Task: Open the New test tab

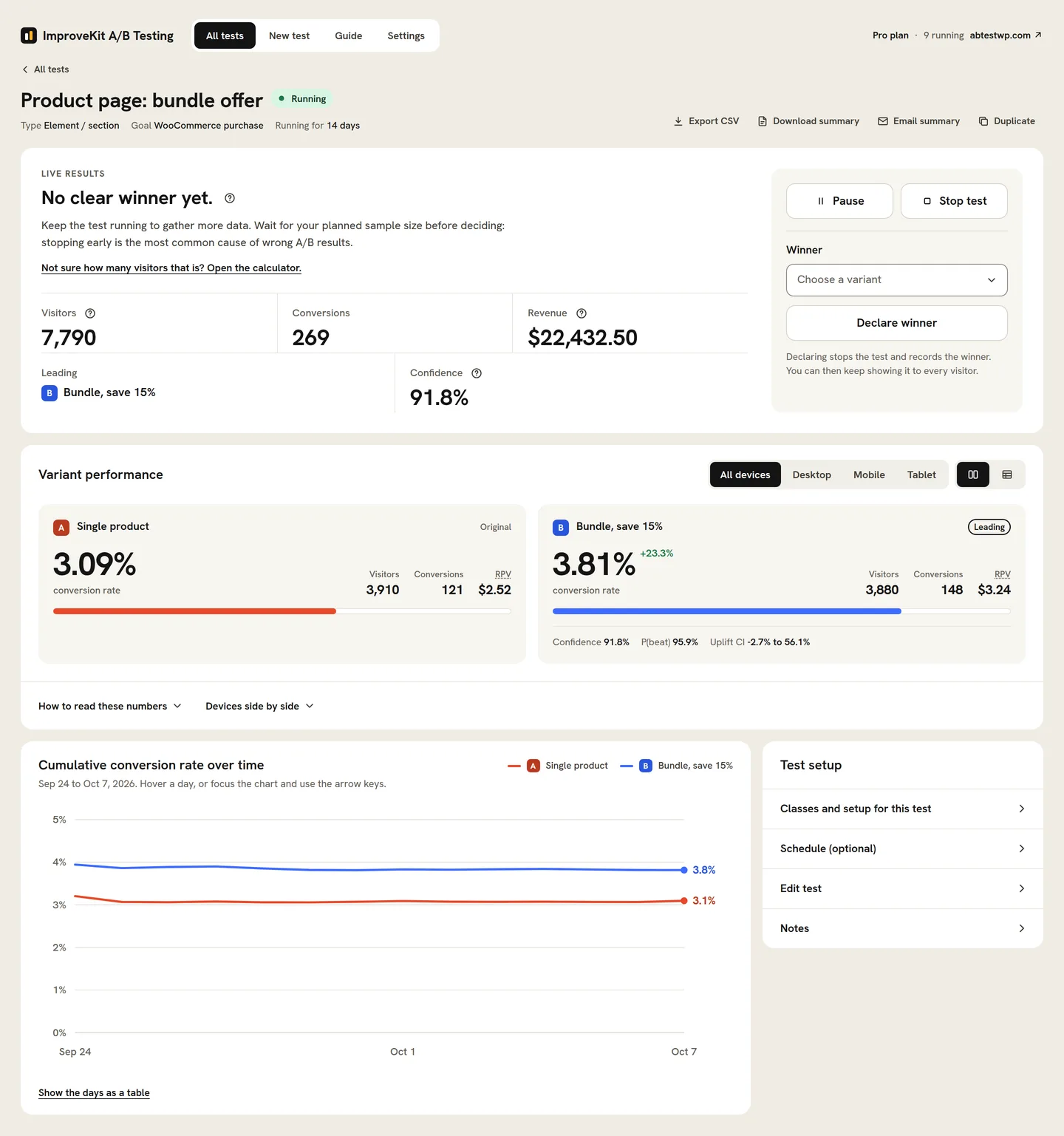Action: pyautogui.click(x=289, y=35)
